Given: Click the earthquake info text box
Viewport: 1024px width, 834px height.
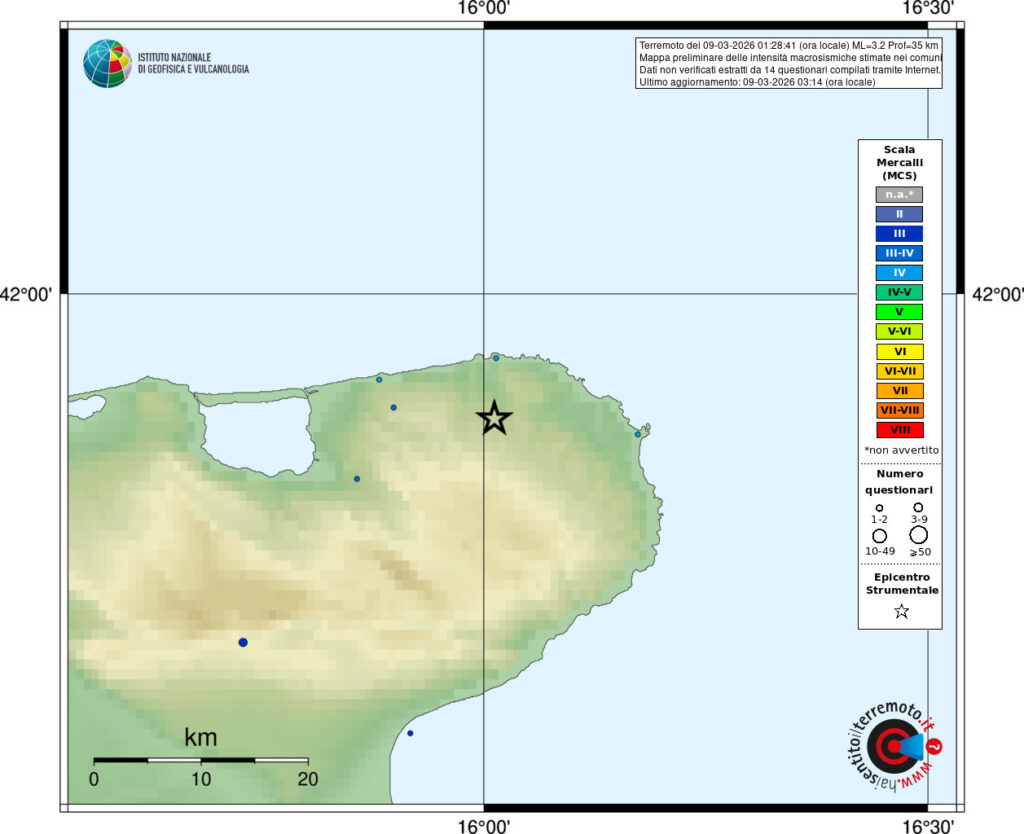Looking at the screenshot, I should pos(788,63).
